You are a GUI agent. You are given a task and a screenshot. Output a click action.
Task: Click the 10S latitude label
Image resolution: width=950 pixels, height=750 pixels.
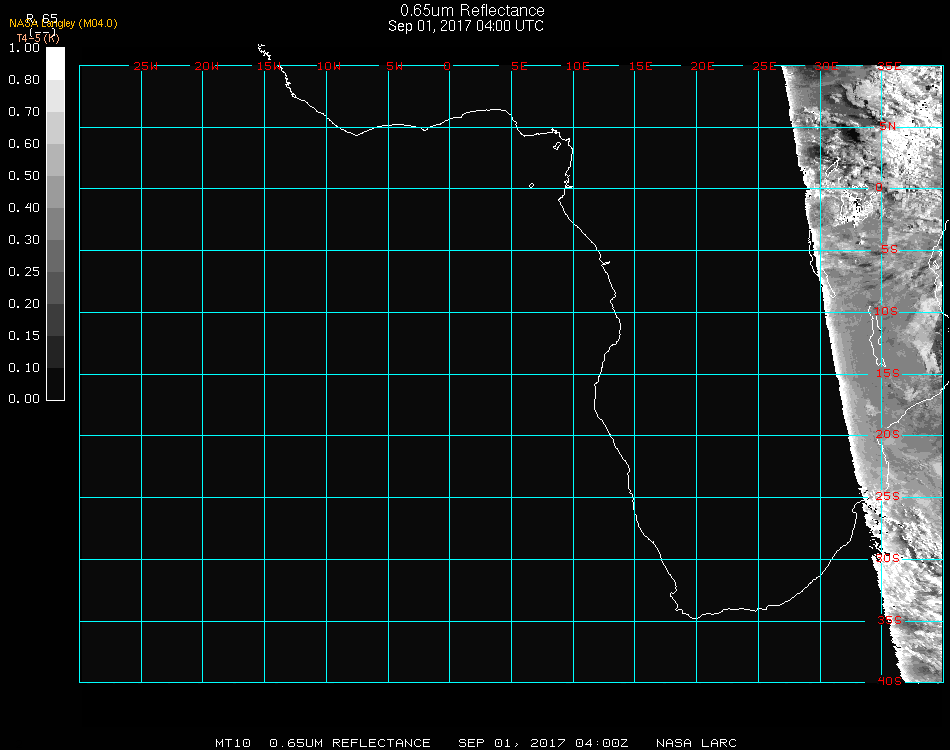(x=887, y=312)
